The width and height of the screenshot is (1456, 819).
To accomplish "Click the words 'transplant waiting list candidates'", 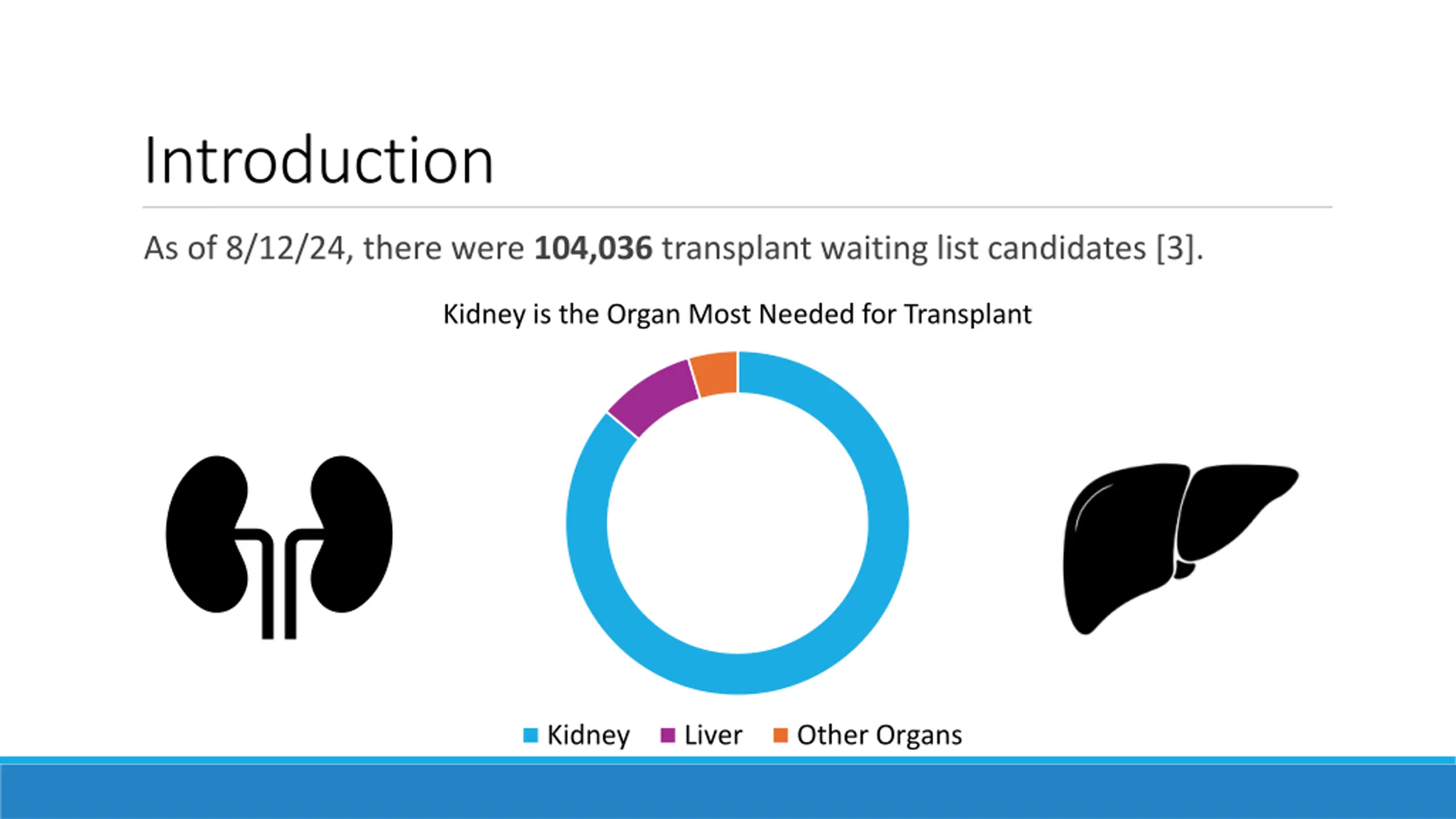I will pos(904,249).
